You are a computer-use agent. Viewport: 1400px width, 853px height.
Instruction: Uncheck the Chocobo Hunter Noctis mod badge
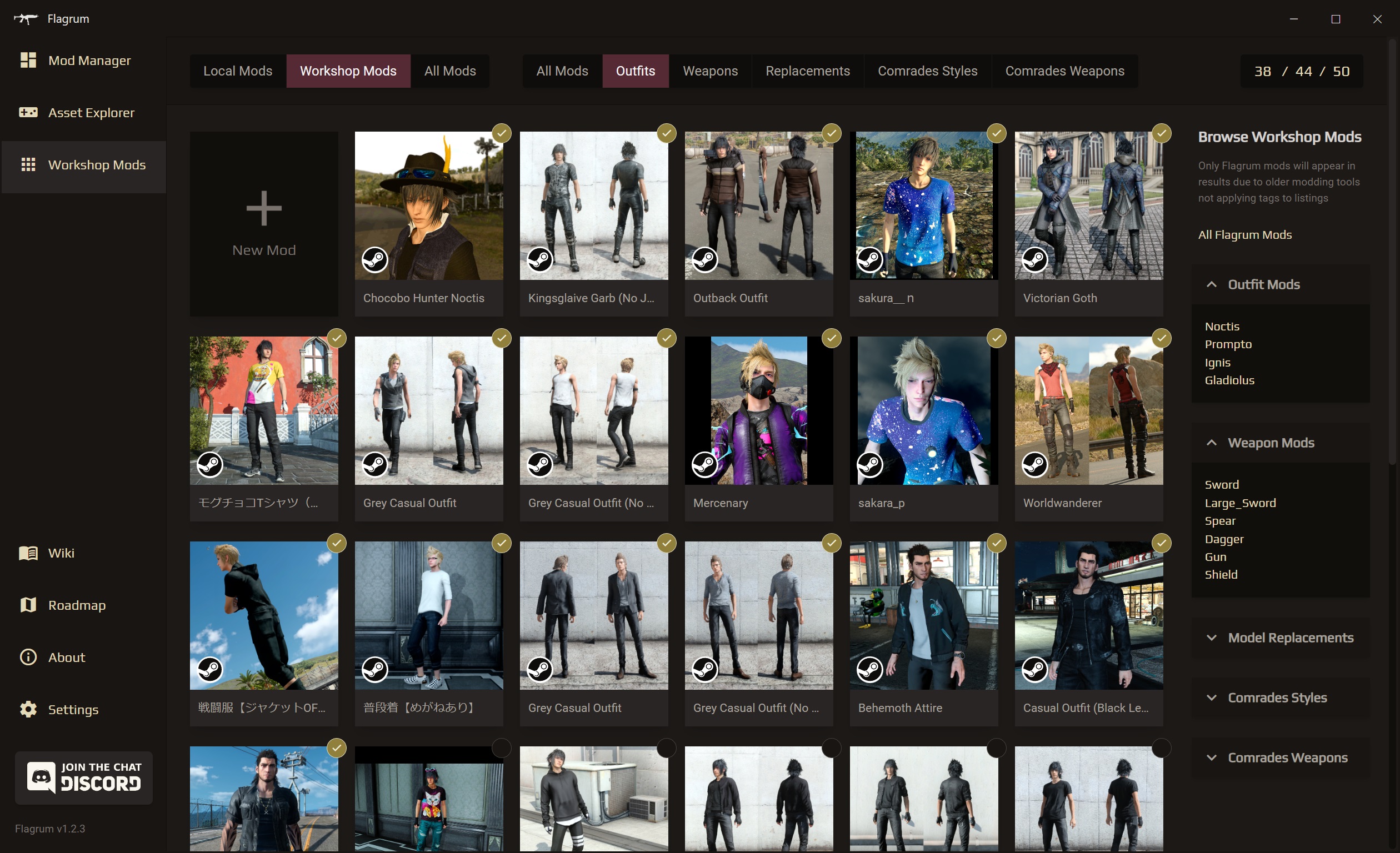click(x=501, y=133)
